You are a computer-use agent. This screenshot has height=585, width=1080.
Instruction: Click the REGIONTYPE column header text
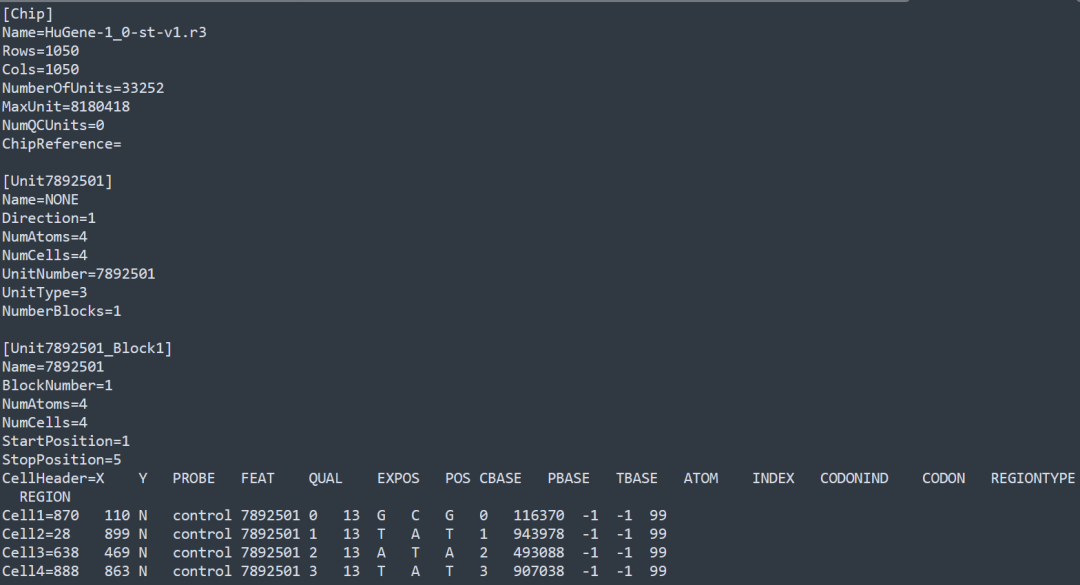1033,479
